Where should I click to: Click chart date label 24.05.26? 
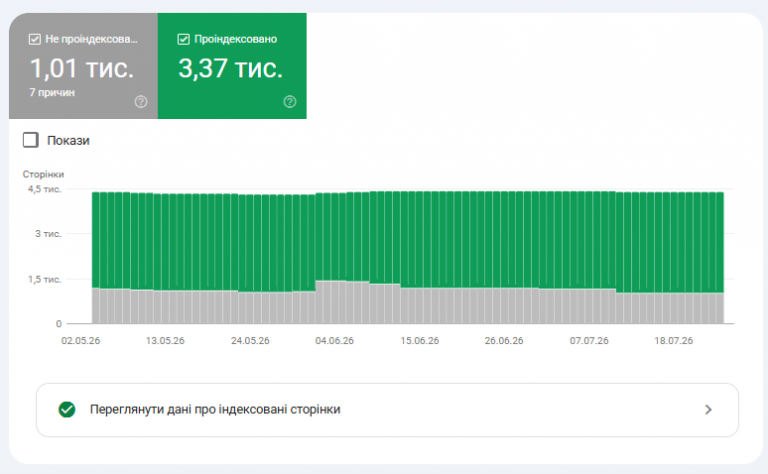click(250, 341)
